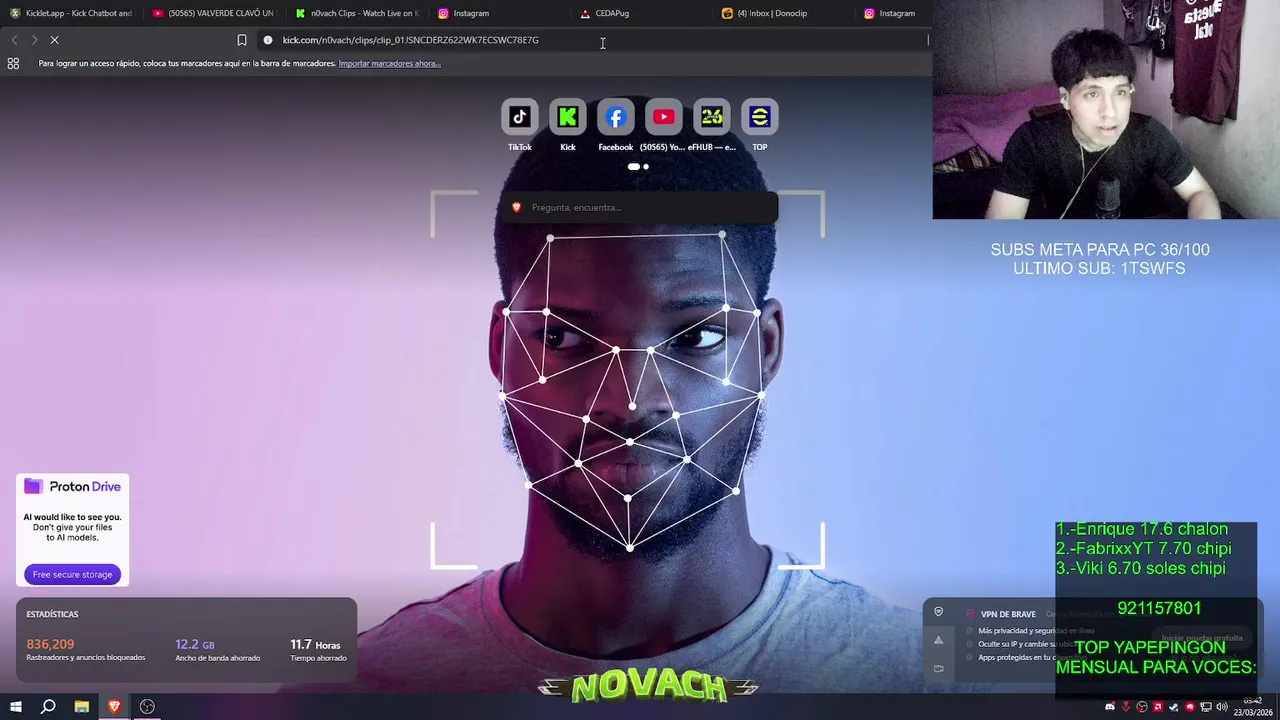This screenshot has width=1280, height=720.
Task: Click the 11.7 Horas time saved figure
Action: click(315, 644)
